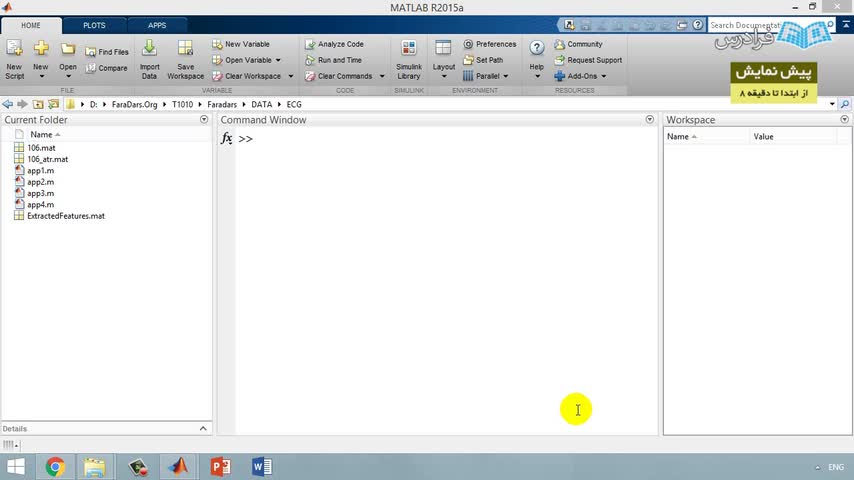Open PowerPoint from the taskbar
Viewport: 854px width, 480px height.
coord(221,467)
